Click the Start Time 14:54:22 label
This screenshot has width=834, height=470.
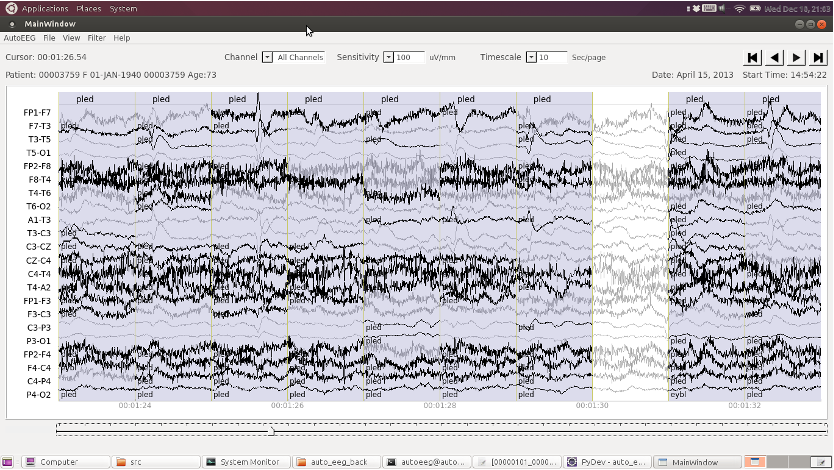785,75
